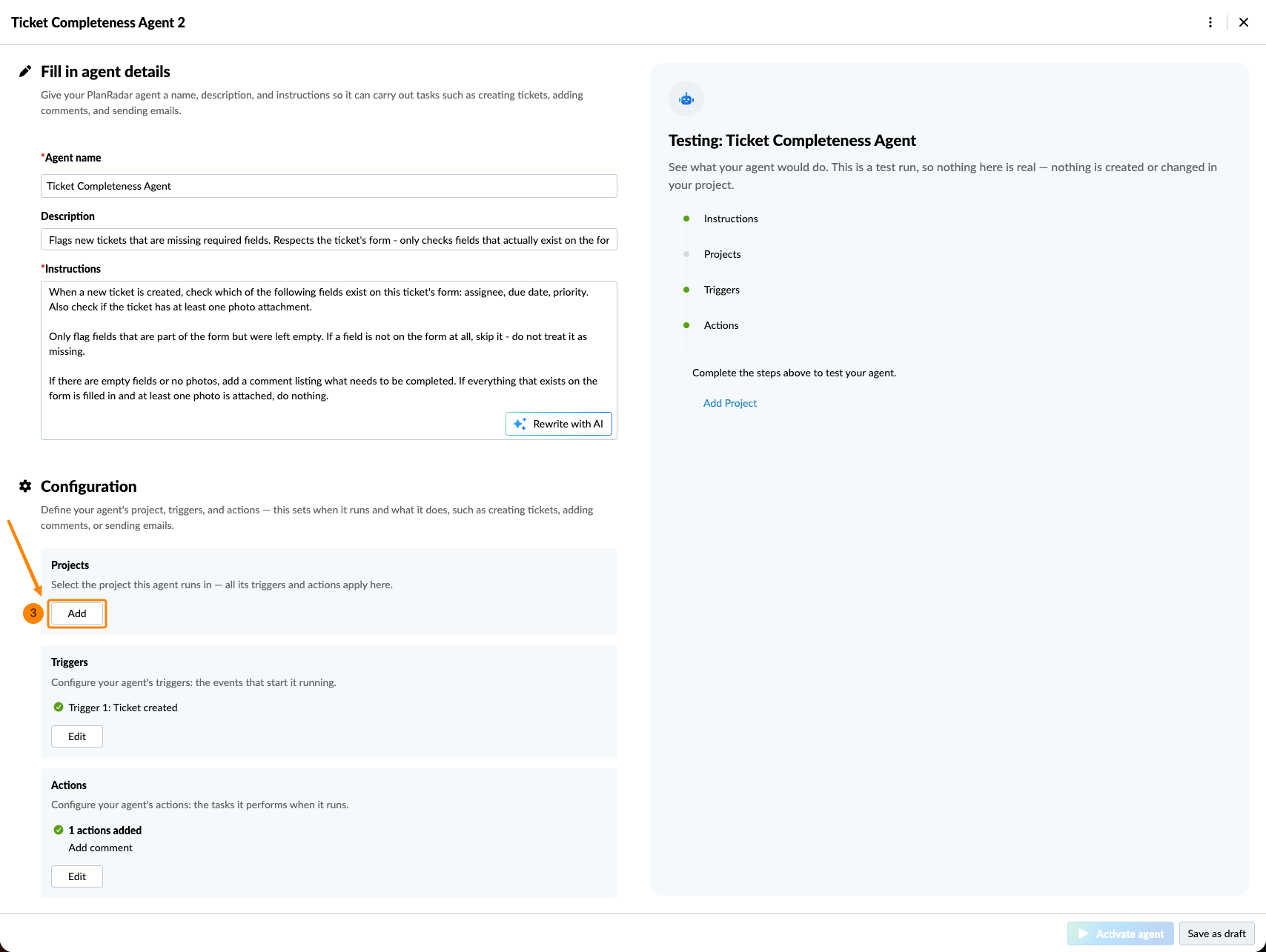Click the Activate agent button
Image resolution: width=1266 pixels, height=952 pixels.
pos(1121,933)
